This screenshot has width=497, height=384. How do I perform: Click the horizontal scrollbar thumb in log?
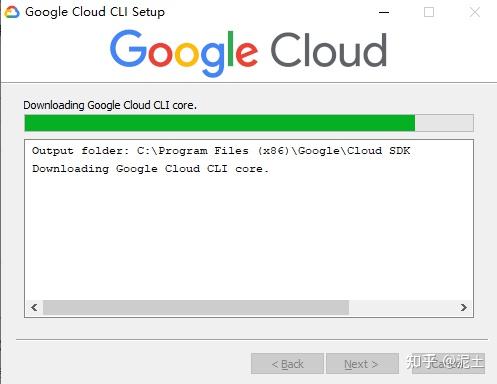coord(196,307)
